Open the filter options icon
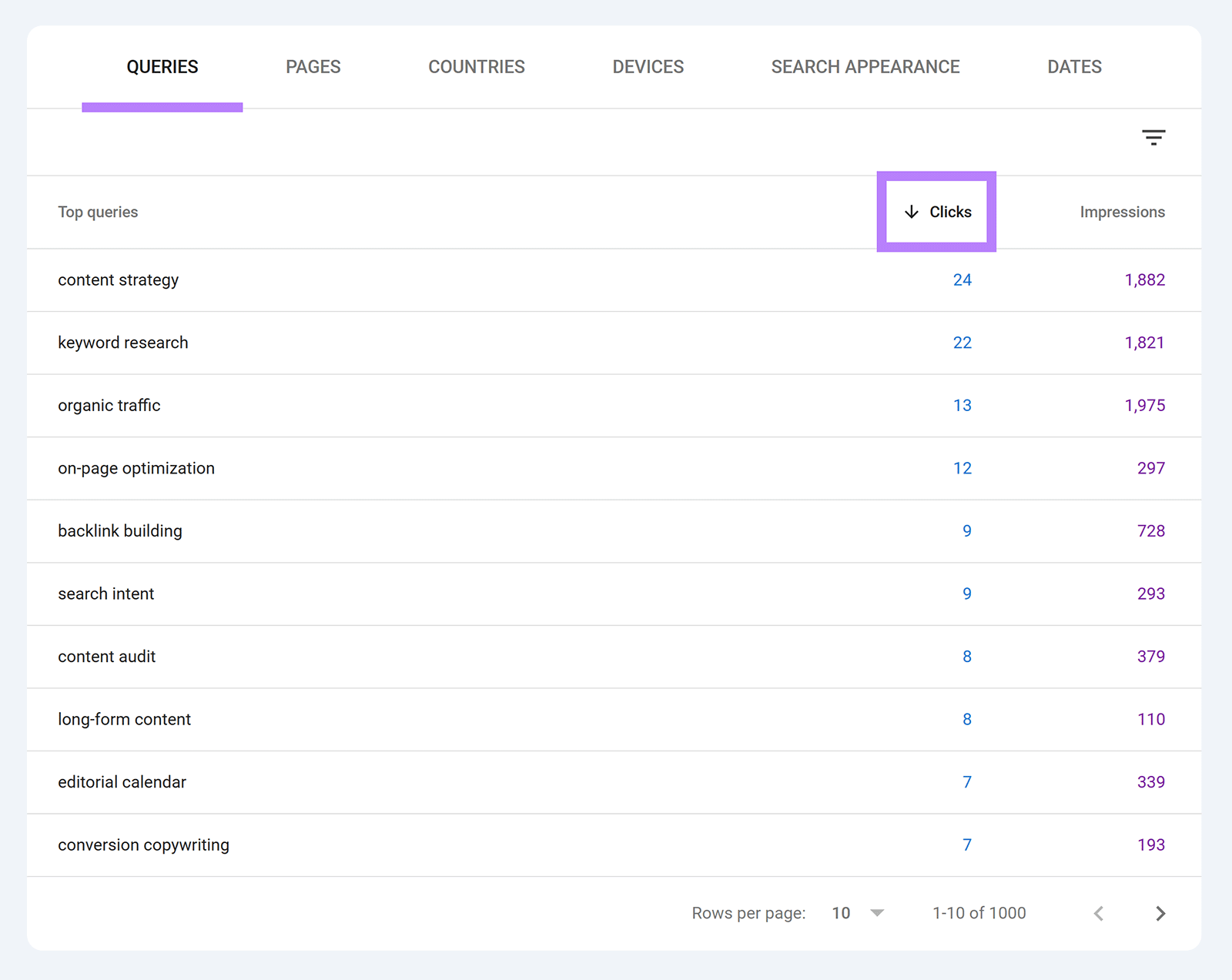The height and width of the screenshot is (980, 1232). (1153, 137)
